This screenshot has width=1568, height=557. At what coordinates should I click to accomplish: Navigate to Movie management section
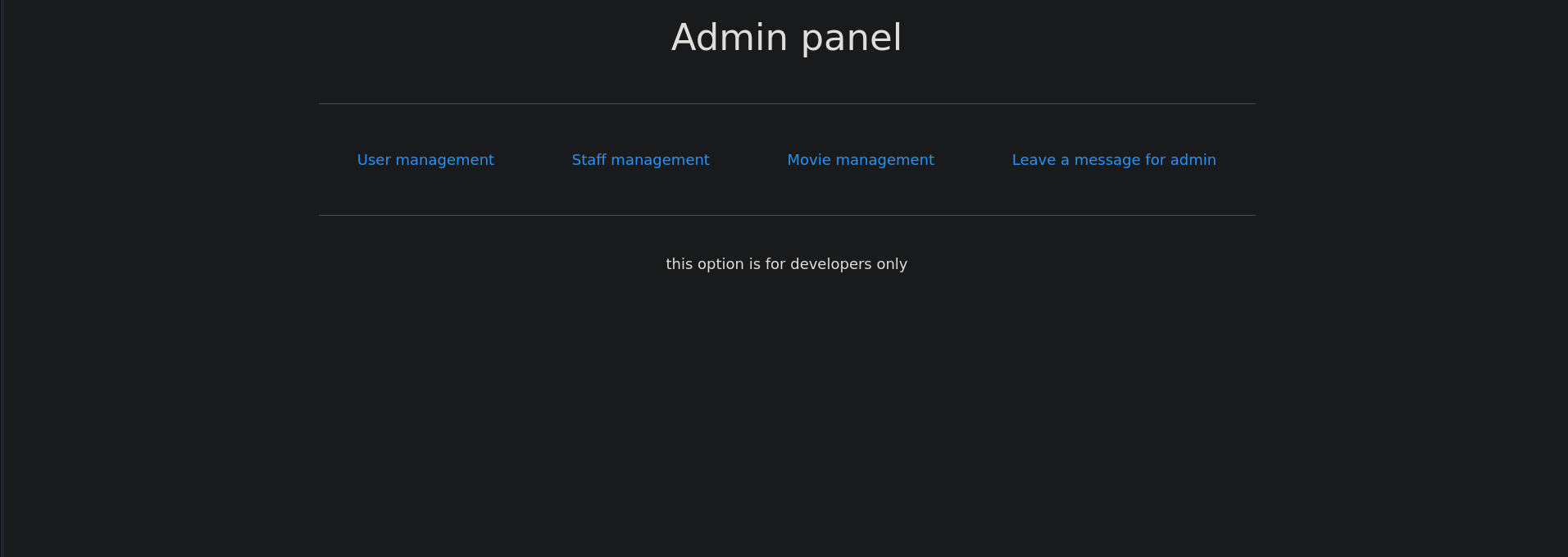click(x=860, y=160)
